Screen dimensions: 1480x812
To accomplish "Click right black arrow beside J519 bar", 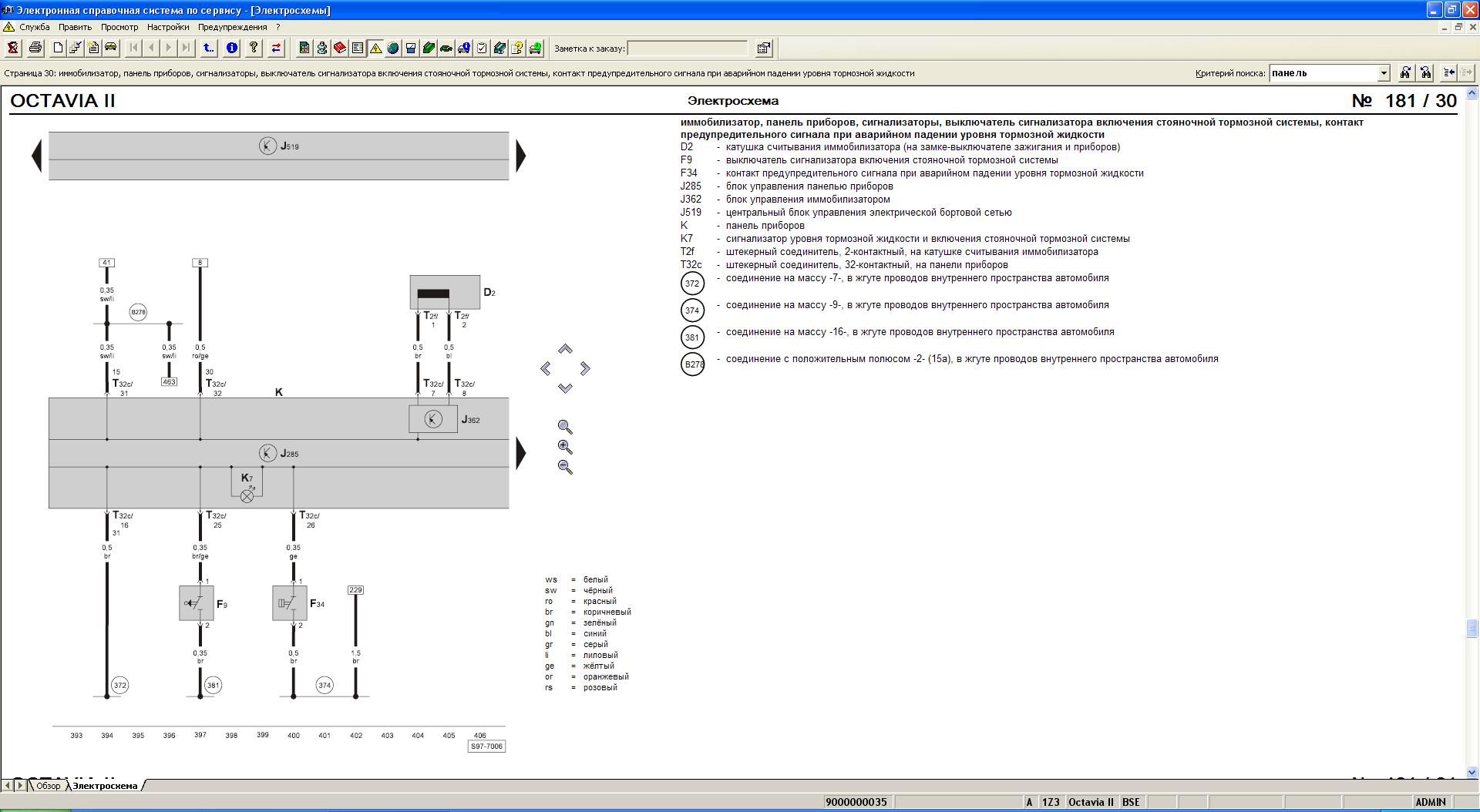I will pos(521,156).
